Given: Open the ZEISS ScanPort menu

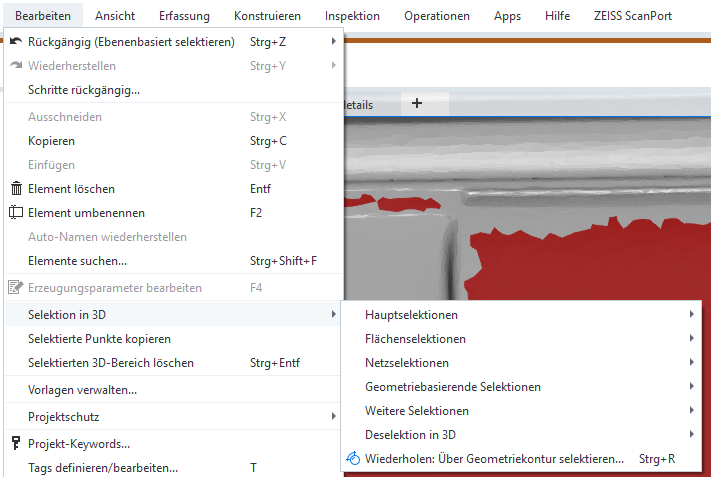Looking at the screenshot, I should [x=633, y=16].
